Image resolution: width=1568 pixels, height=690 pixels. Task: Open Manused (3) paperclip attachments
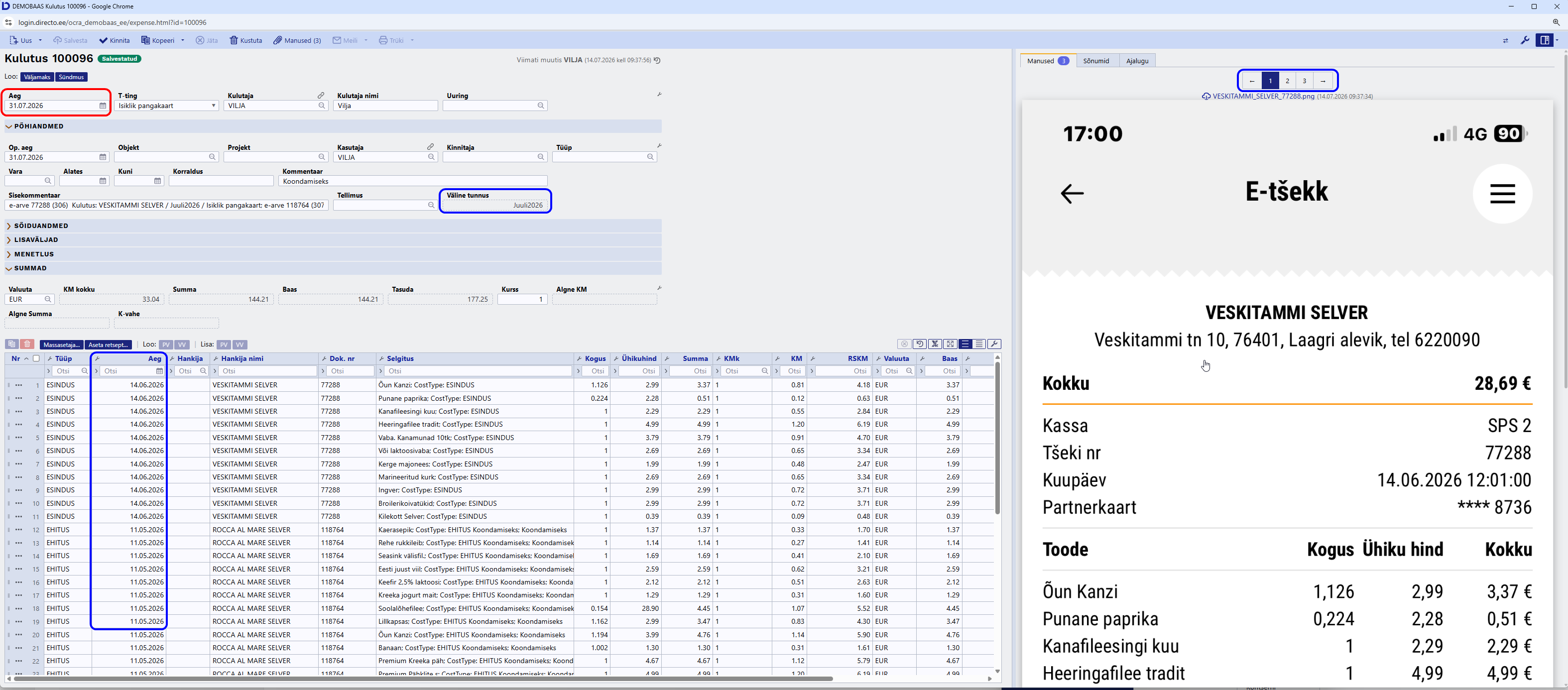[297, 41]
